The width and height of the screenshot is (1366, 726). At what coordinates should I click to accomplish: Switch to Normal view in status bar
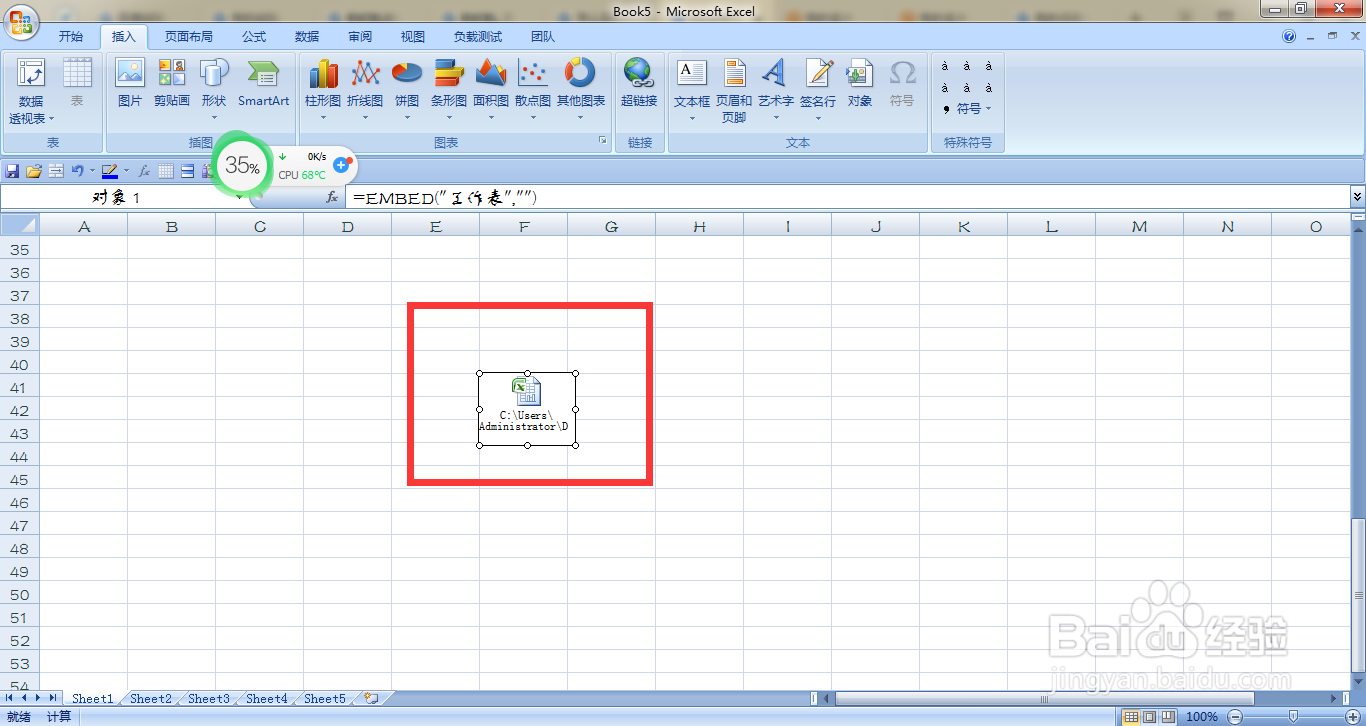tap(1131, 716)
